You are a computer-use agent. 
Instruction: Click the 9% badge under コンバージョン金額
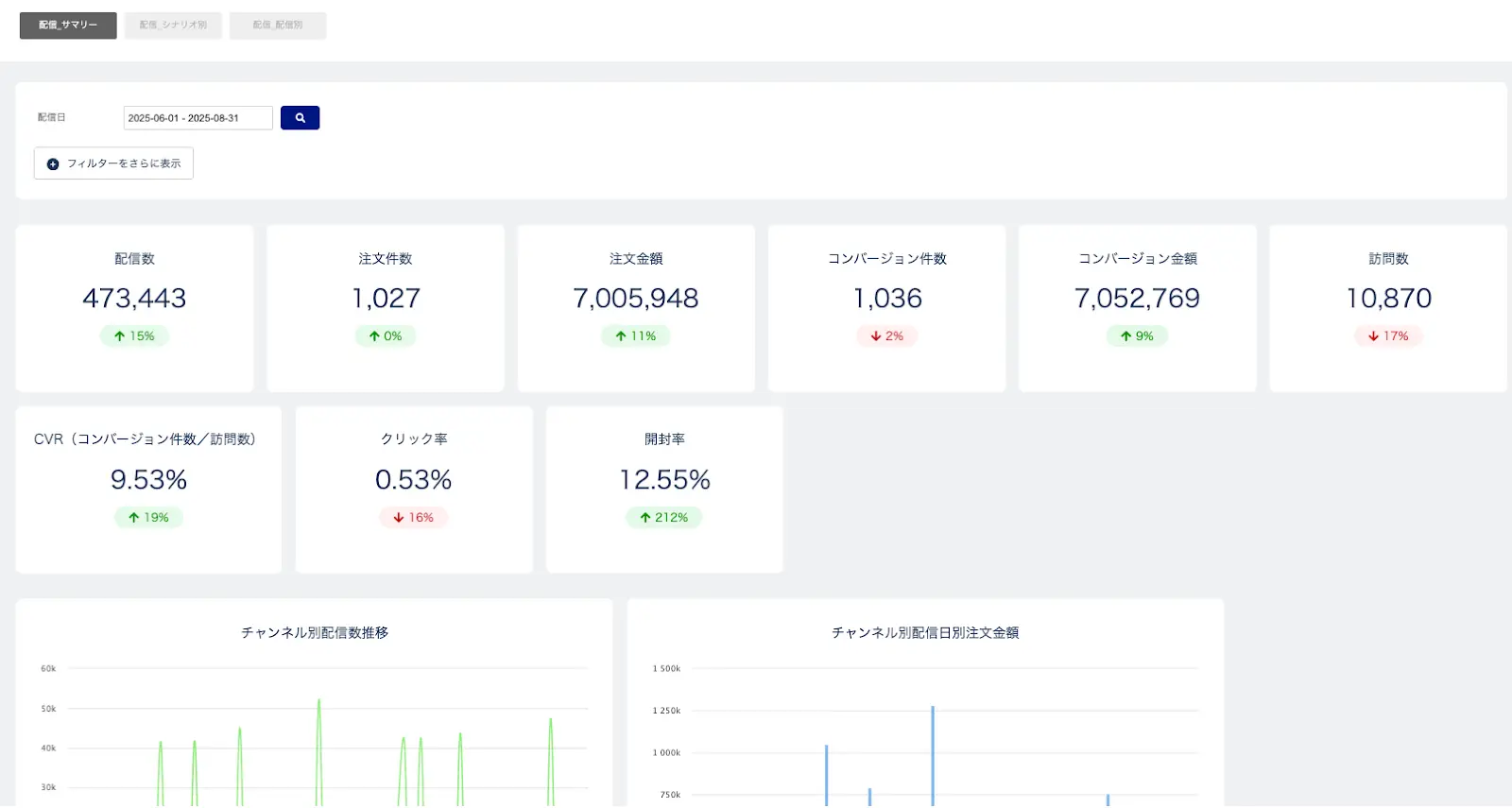[1138, 336]
